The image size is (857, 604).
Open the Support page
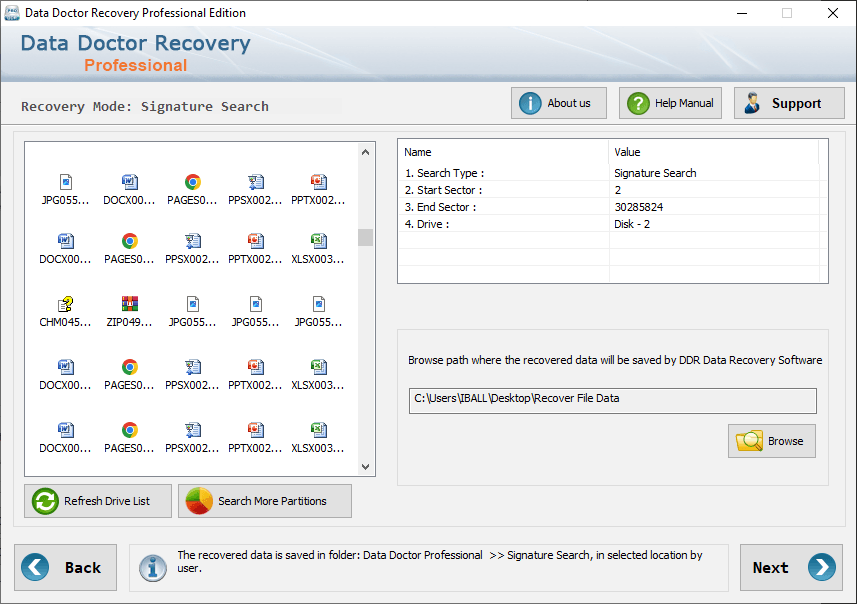click(x=789, y=103)
